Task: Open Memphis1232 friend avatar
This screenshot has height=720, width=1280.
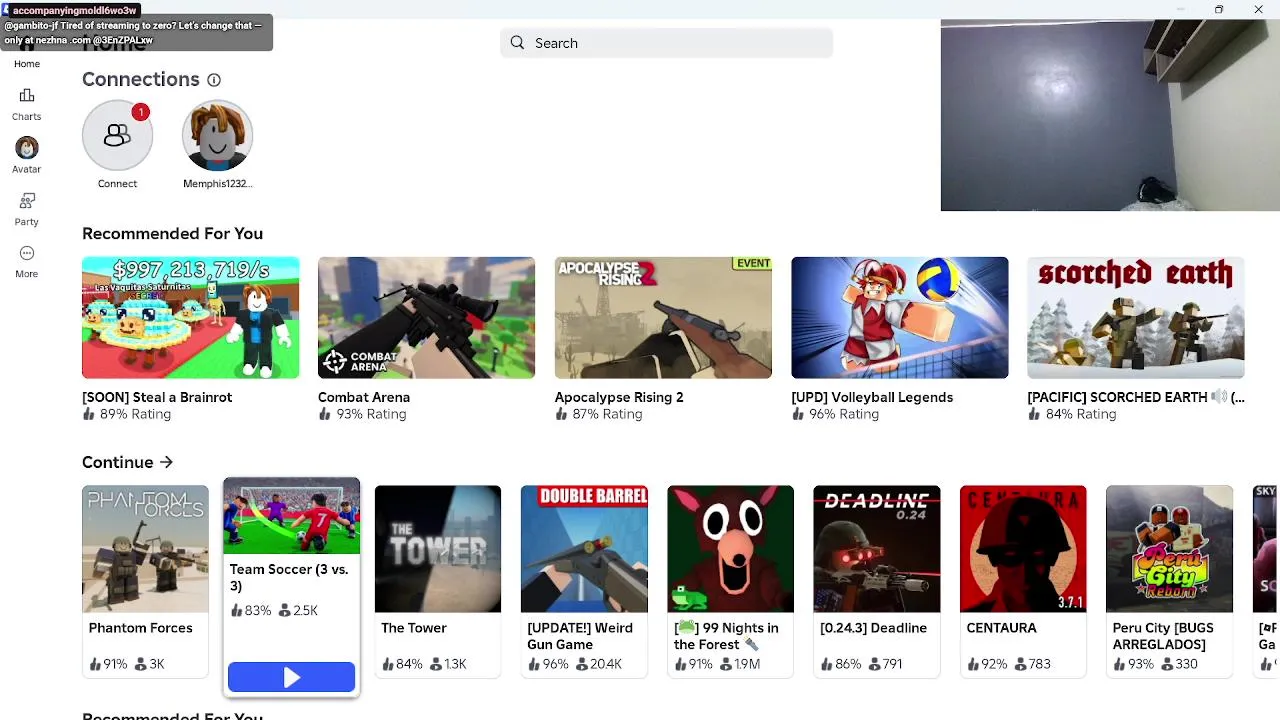Action: pyautogui.click(x=217, y=135)
